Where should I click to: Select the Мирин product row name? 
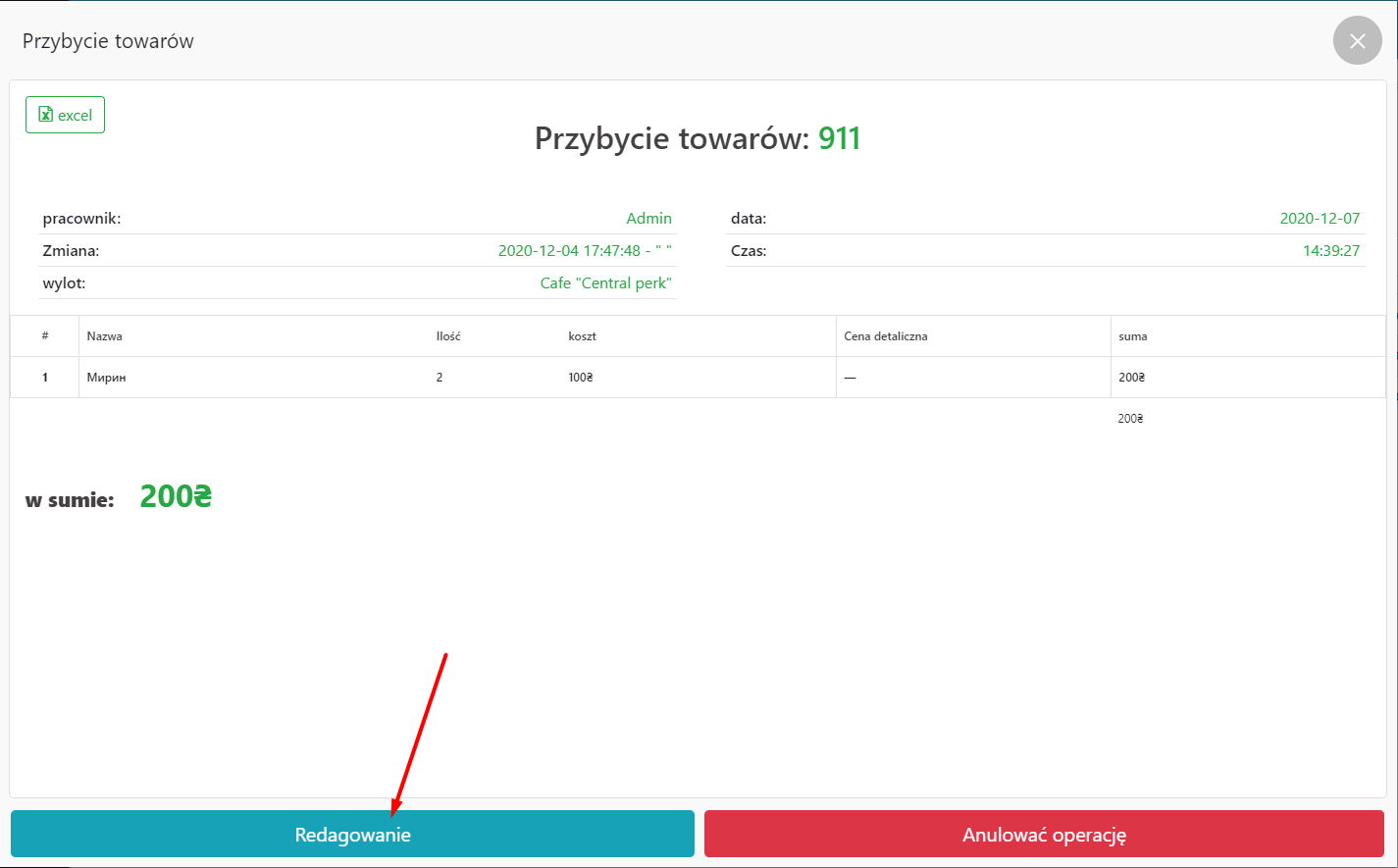(106, 378)
